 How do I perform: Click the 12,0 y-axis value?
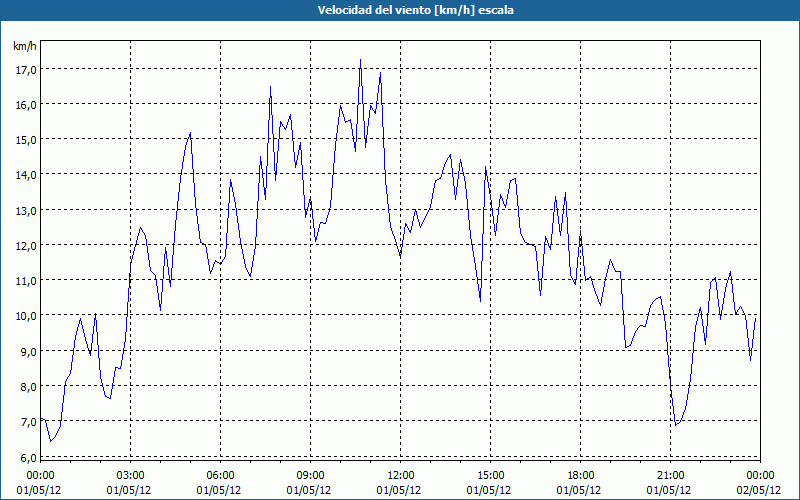26,246
